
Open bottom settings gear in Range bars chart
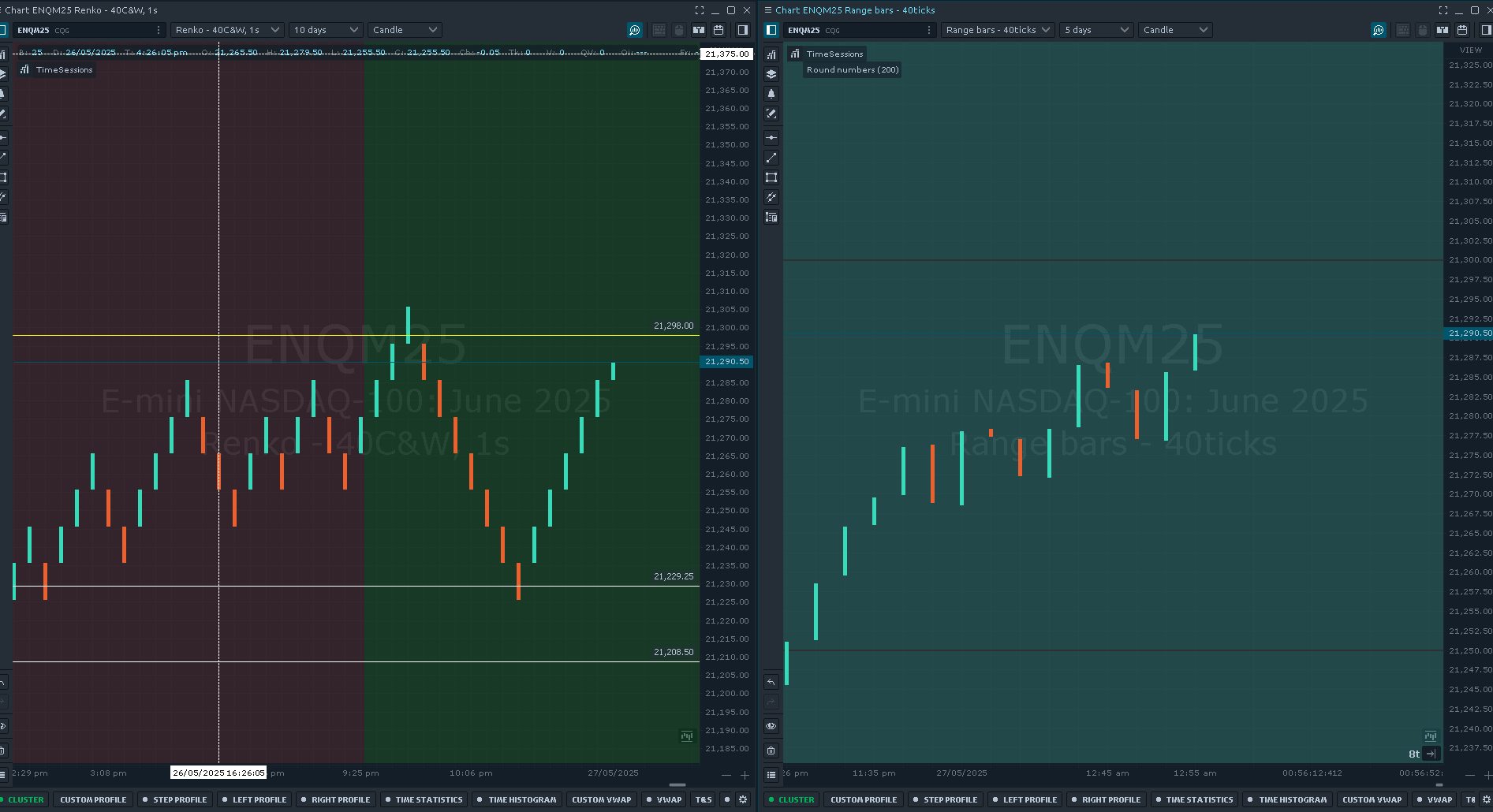tap(1487, 799)
